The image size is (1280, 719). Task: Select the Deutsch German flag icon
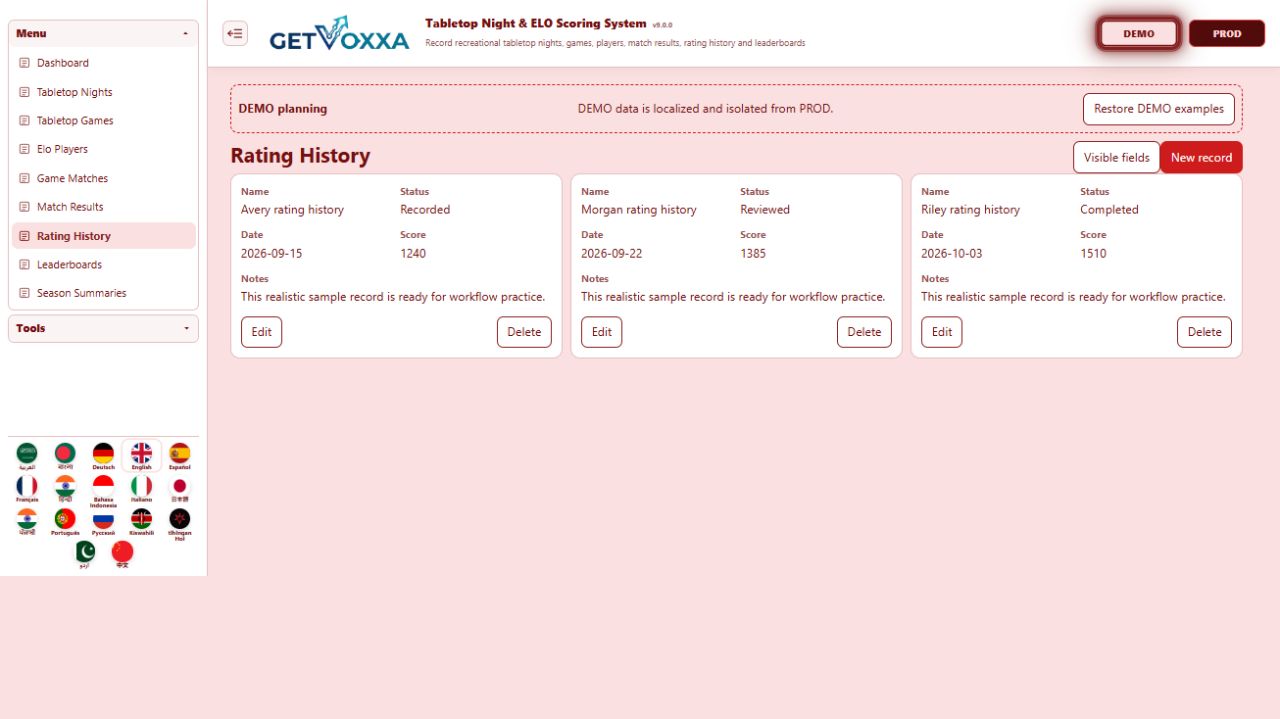pos(103,456)
